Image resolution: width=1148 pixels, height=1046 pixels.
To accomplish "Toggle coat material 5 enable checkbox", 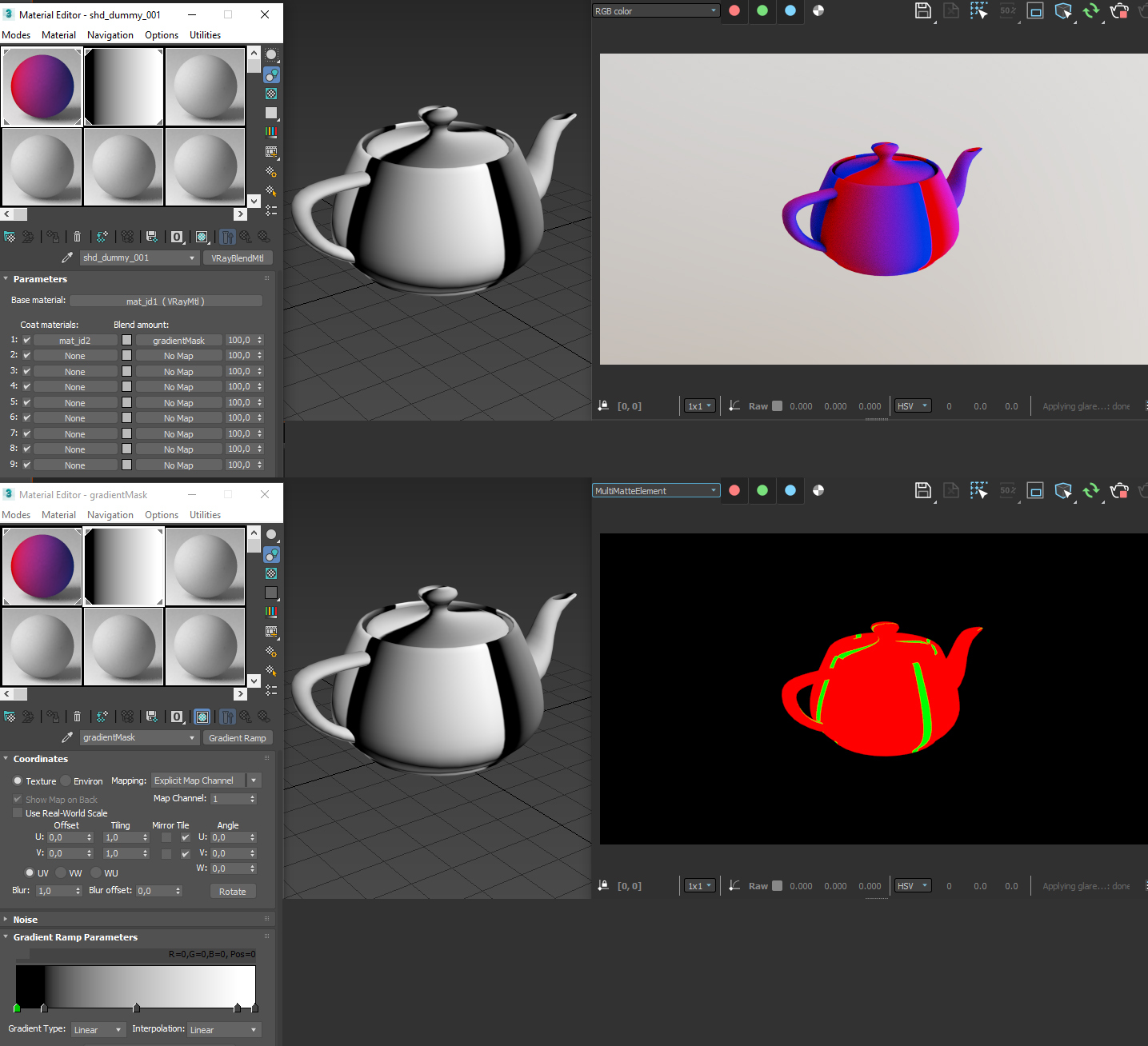I will click(x=27, y=402).
